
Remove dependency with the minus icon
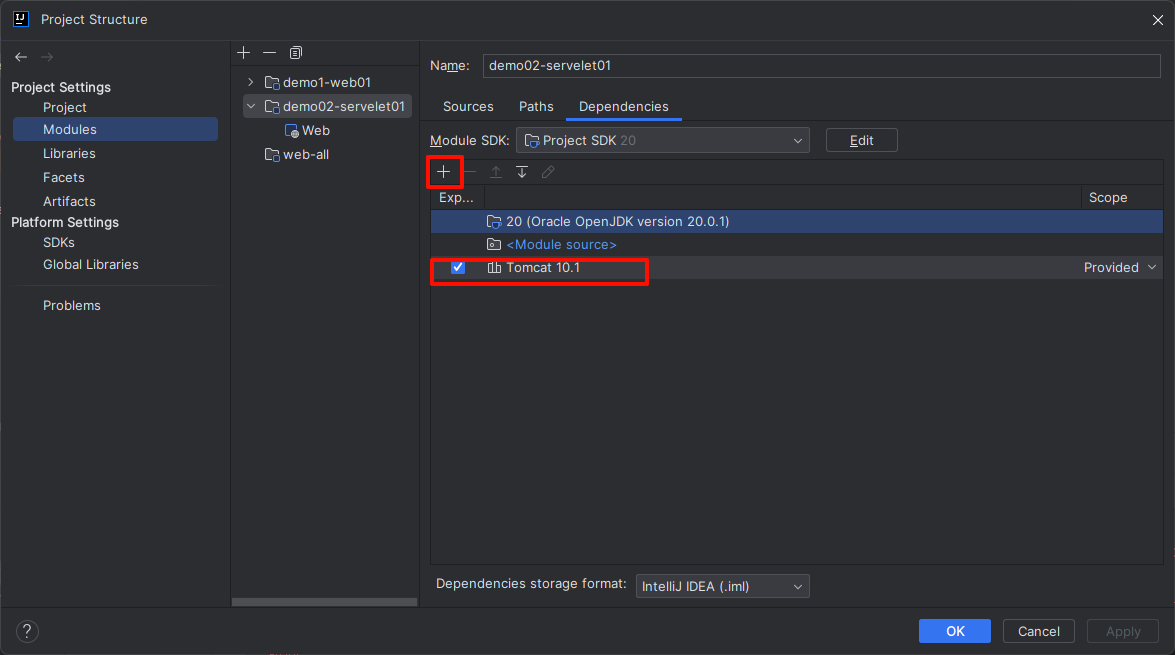(x=470, y=172)
